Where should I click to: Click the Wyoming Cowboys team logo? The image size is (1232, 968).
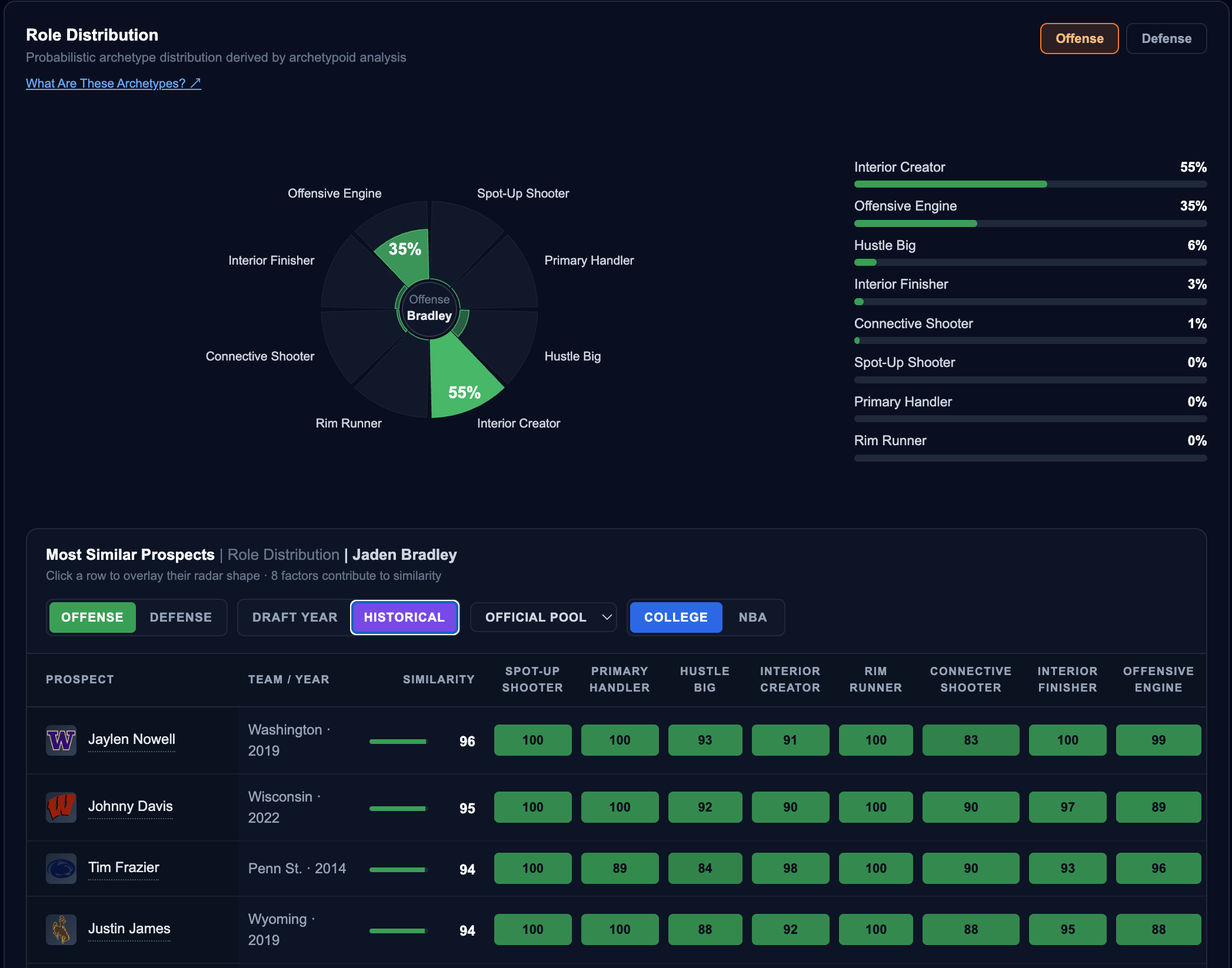61,929
